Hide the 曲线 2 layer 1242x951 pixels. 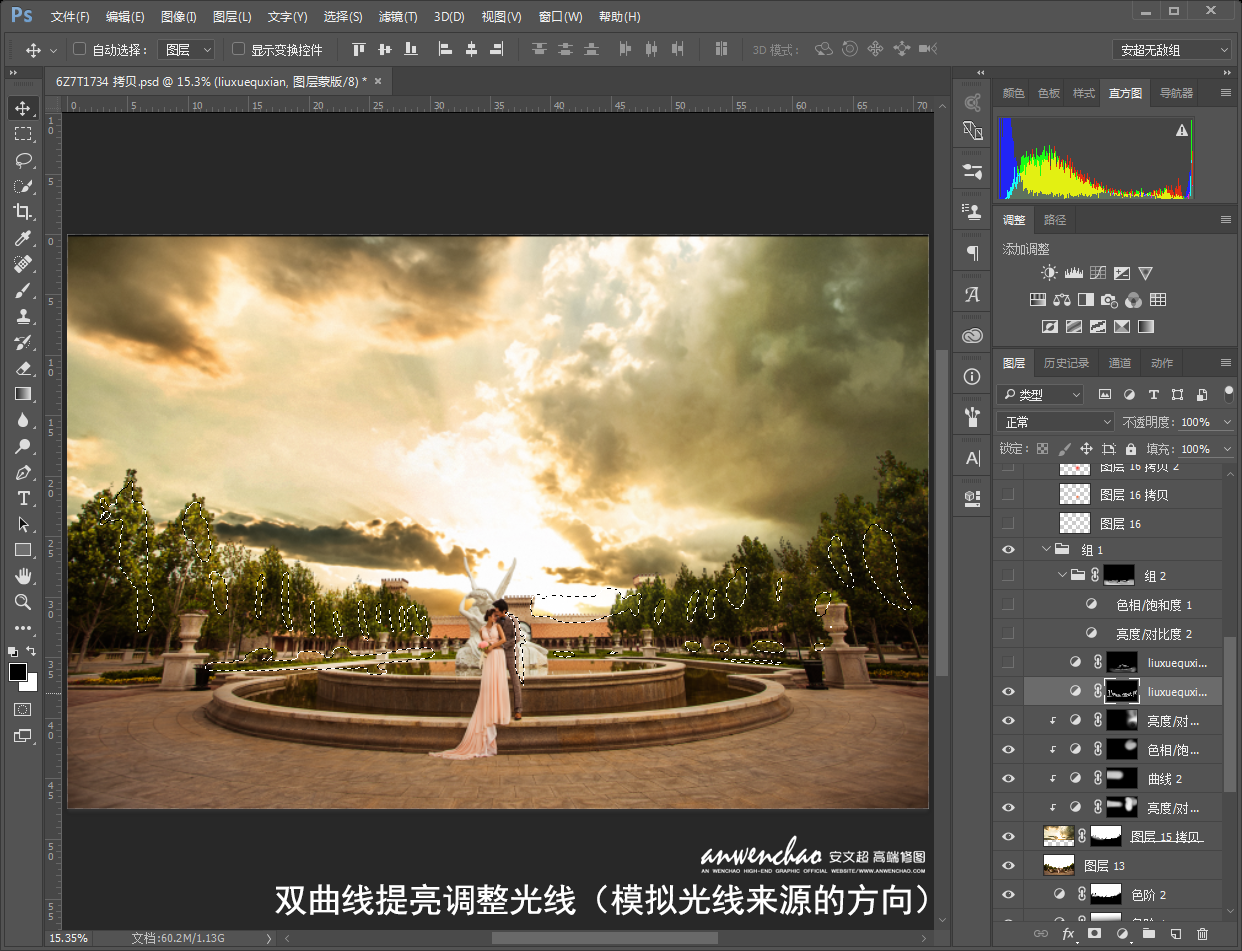(x=1008, y=778)
